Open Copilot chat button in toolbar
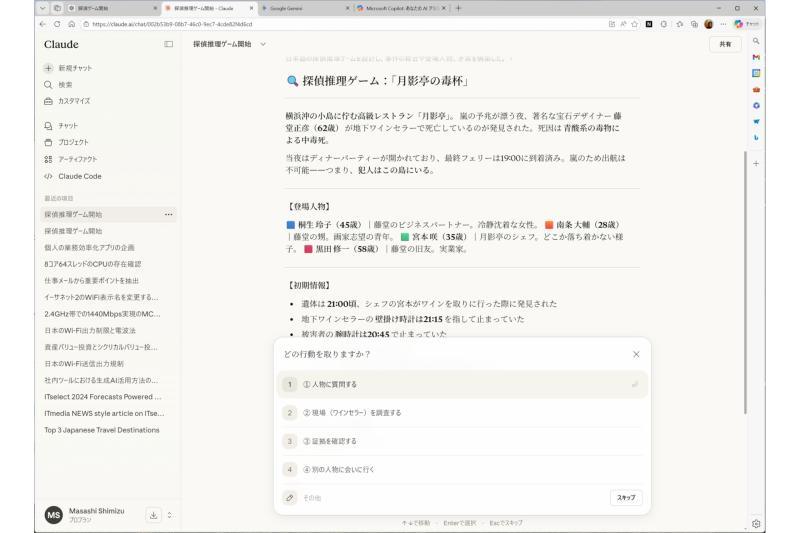800x533 pixels. (746, 24)
